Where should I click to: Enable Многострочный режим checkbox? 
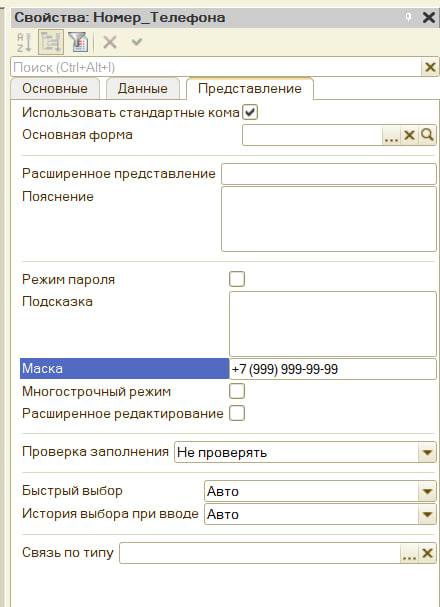click(237, 391)
